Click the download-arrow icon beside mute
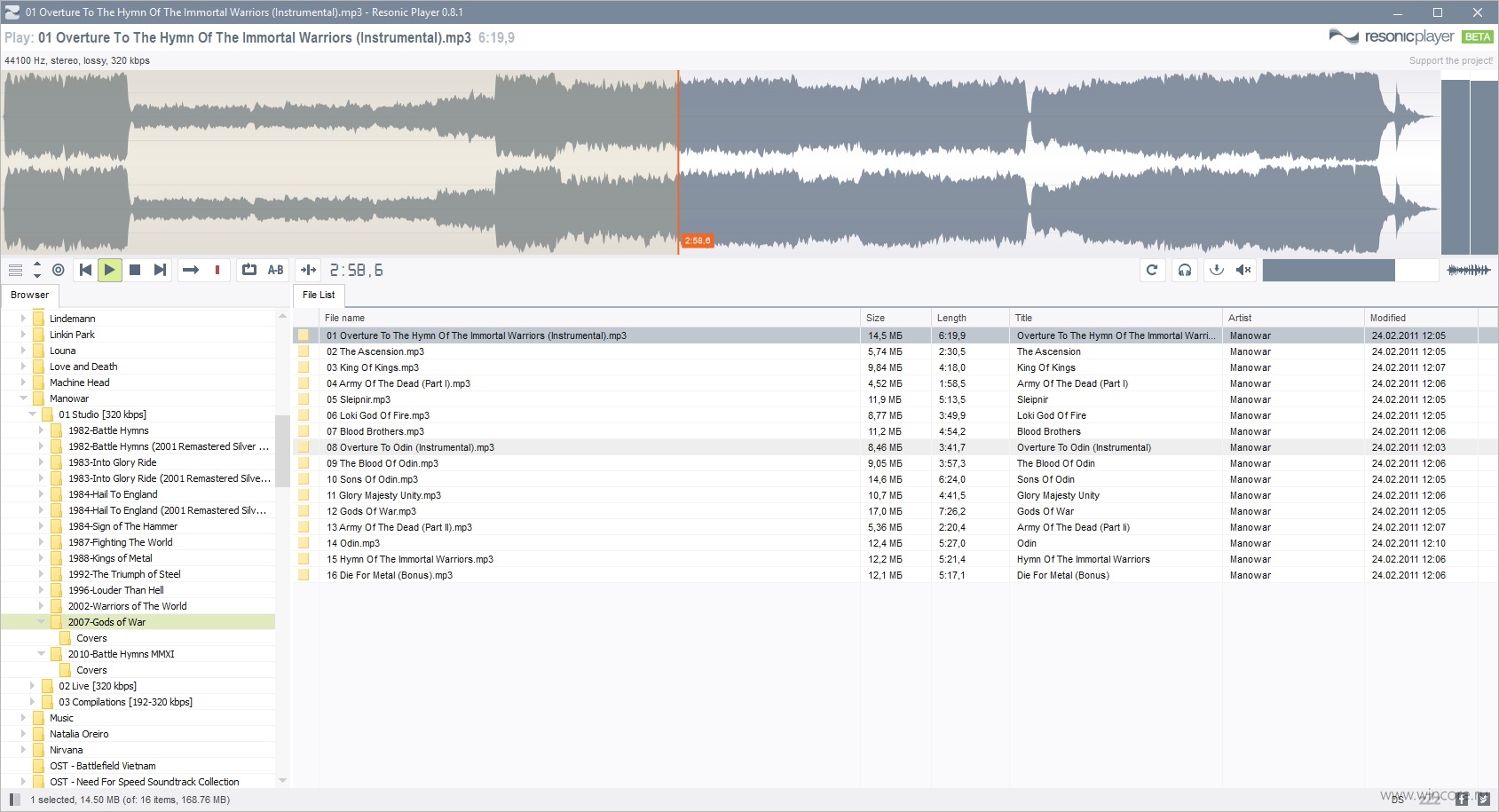Screen dimensions: 1499x812 click(1217, 270)
